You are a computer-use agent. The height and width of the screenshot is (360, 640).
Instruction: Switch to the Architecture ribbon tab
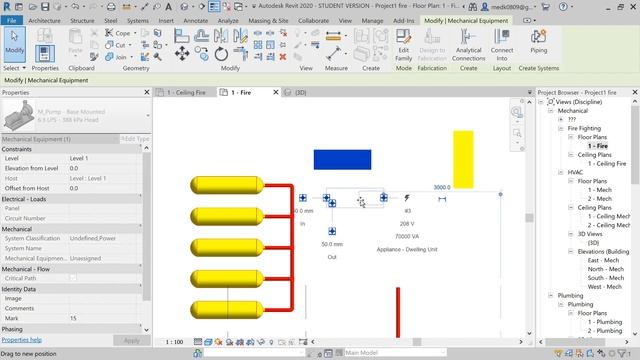coord(44,20)
